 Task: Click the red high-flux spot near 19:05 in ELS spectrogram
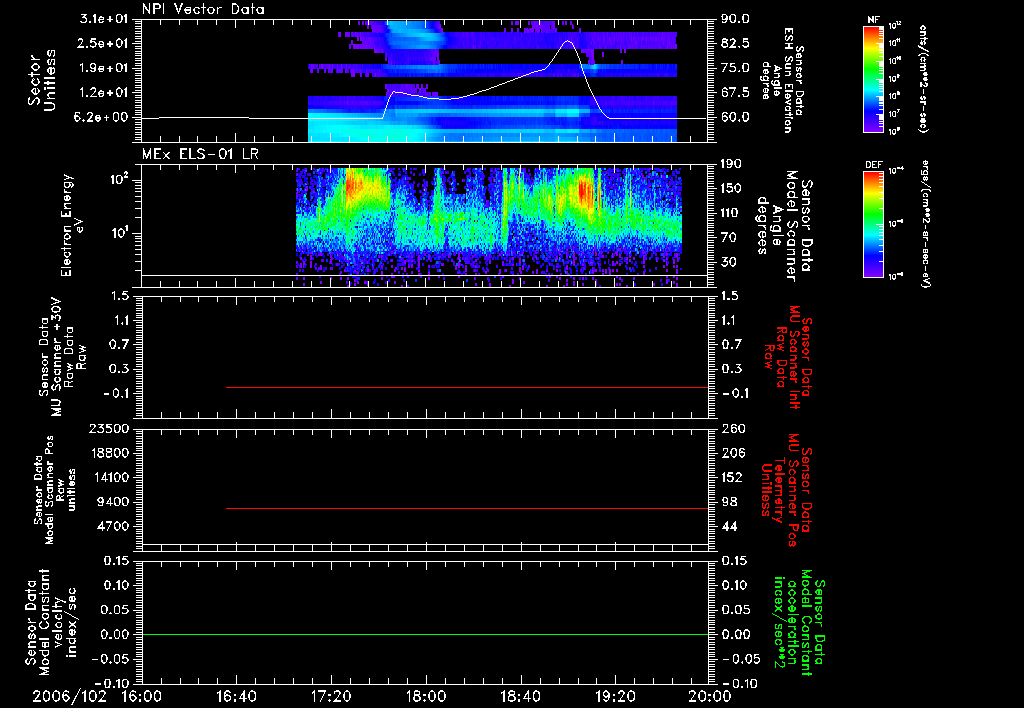584,193
